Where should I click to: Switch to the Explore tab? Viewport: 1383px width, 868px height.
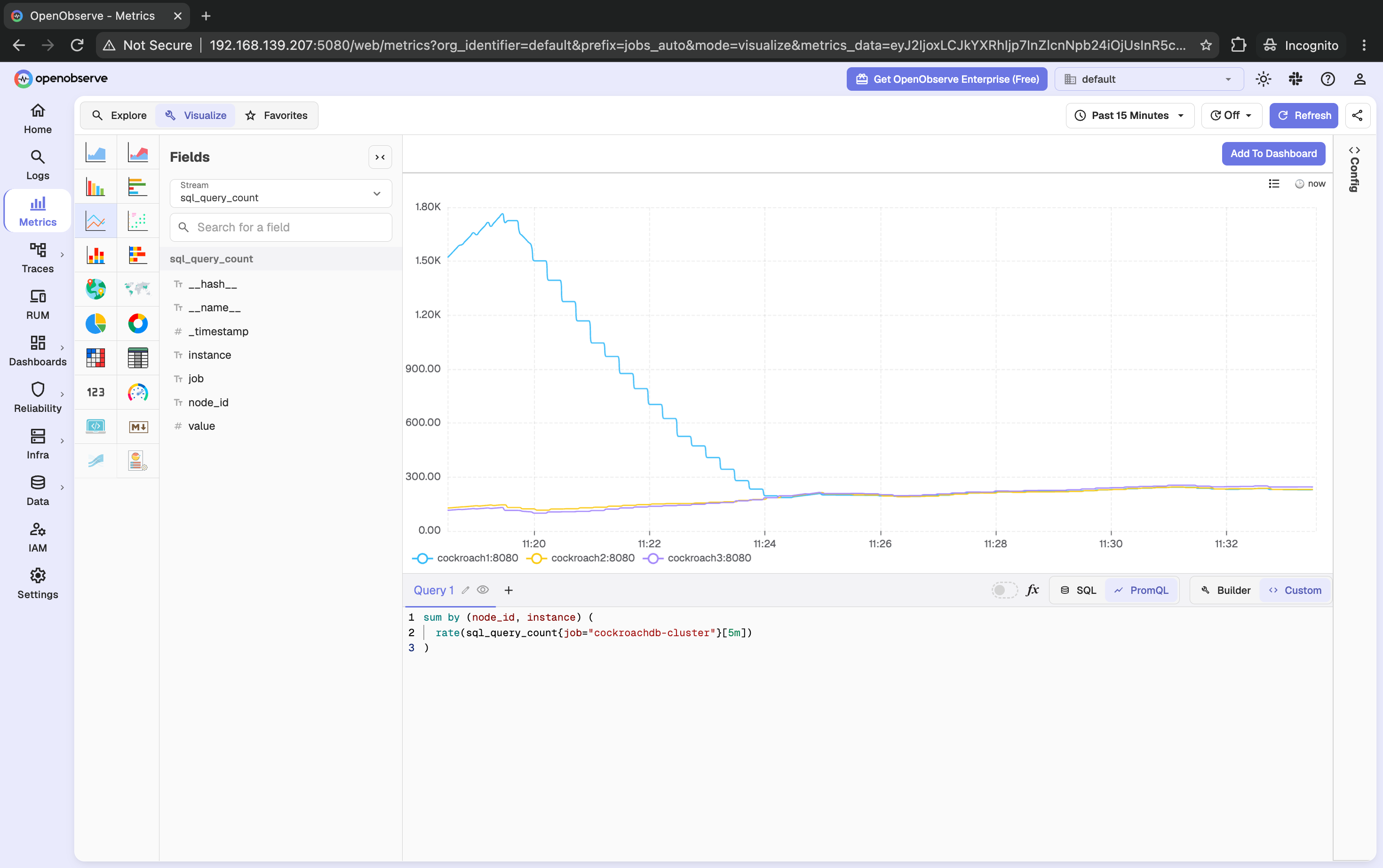[x=119, y=115]
